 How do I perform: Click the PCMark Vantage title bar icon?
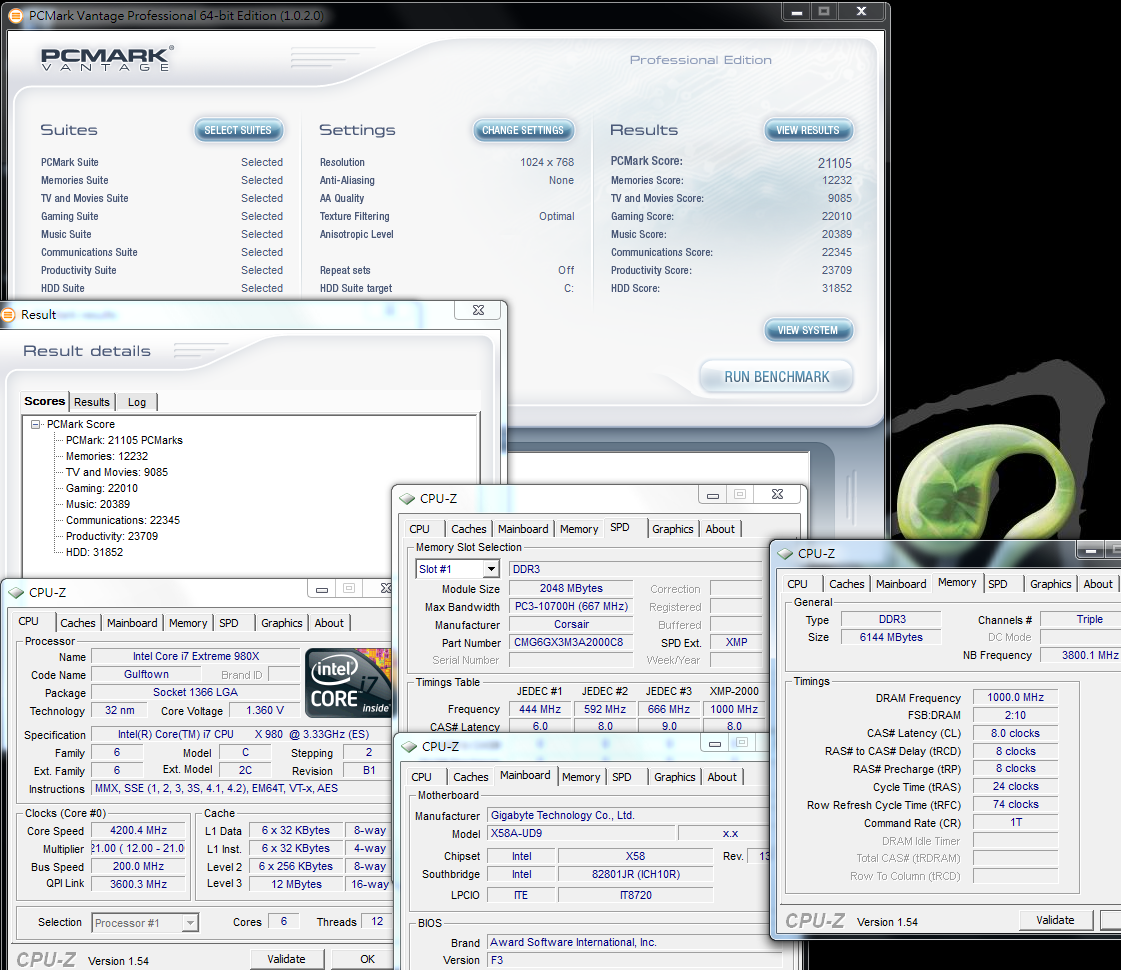[15, 15]
